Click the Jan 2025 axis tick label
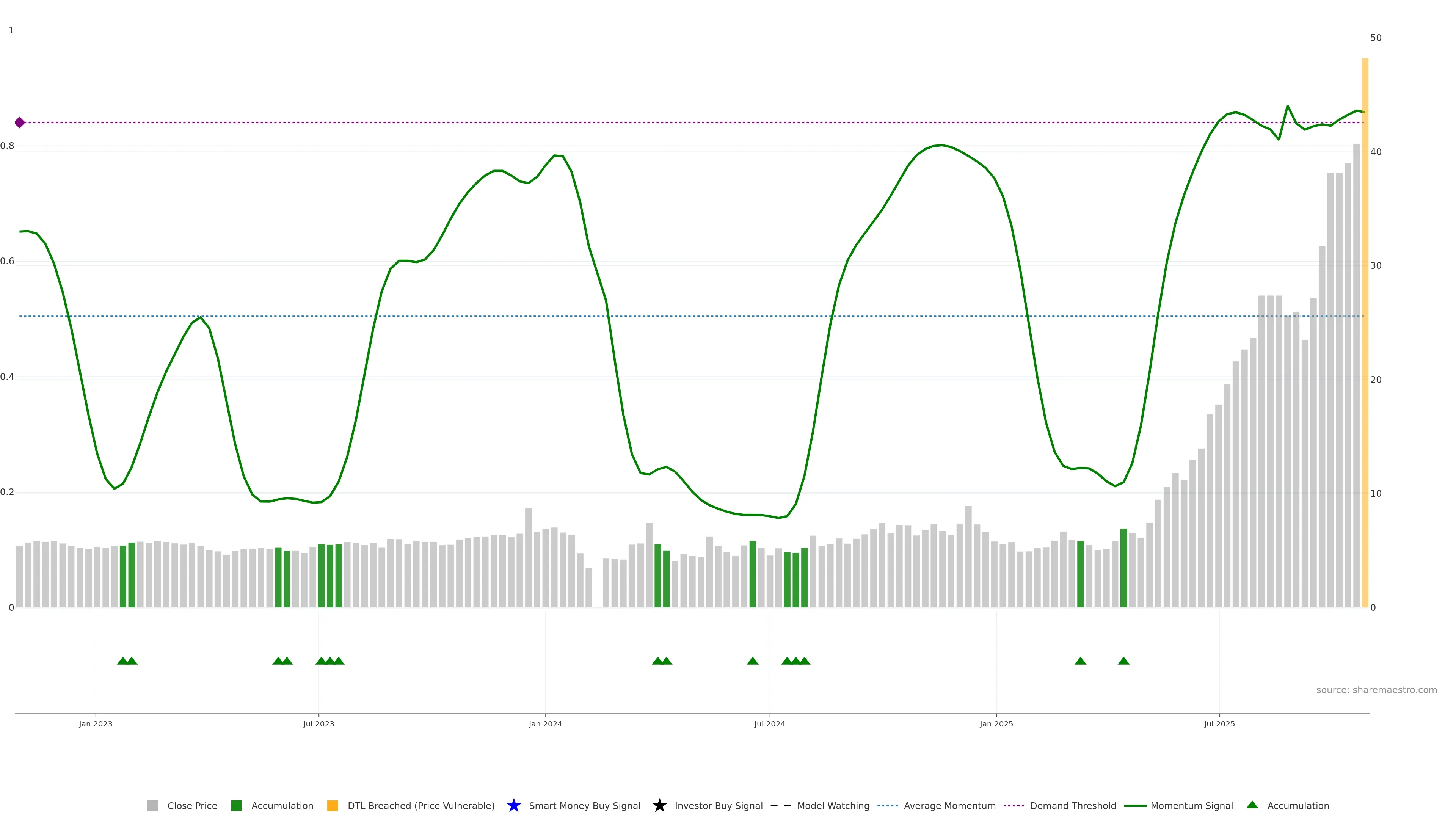Image resolution: width=1456 pixels, height=819 pixels. 996,723
